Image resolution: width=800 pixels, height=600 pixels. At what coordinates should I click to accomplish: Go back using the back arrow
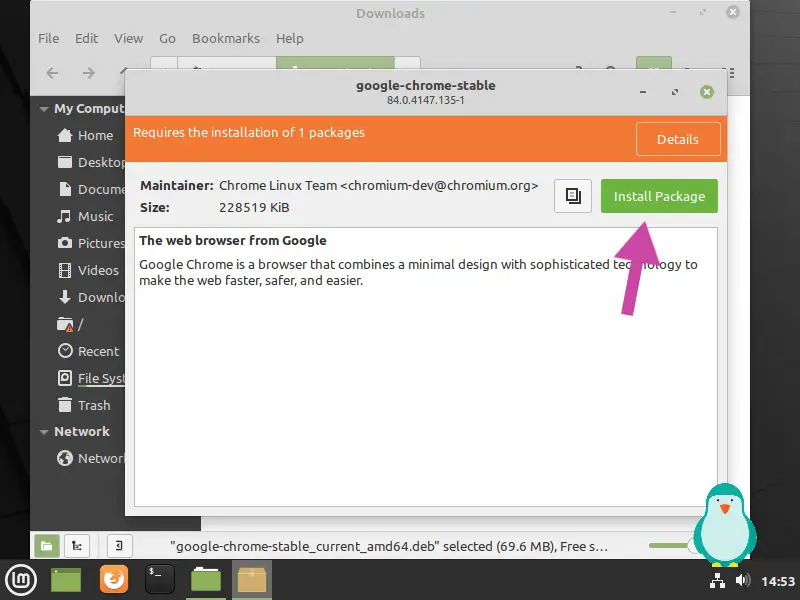click(52, 73)
